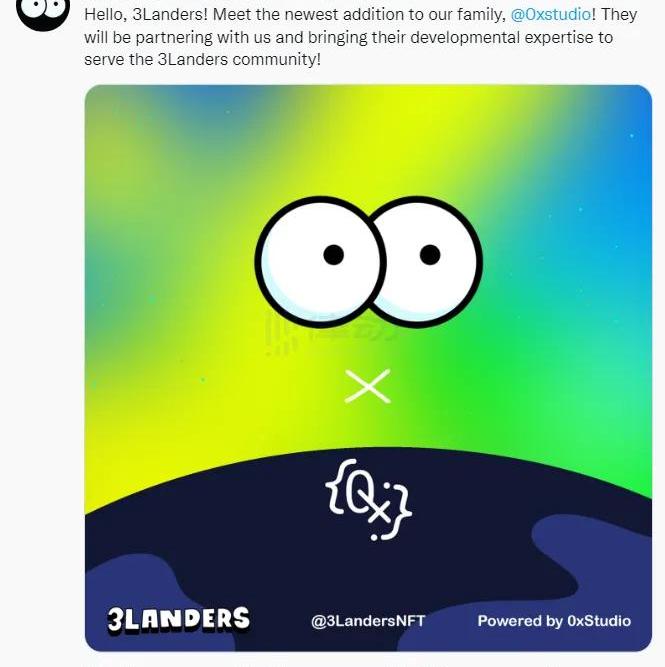Screen dimensions: 665x667
Task: Click the googly eyes logo in the image
Action: [x=368, y=262]
